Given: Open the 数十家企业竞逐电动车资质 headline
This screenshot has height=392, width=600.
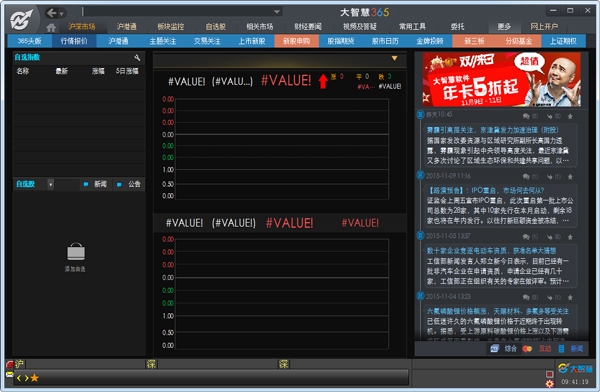Looking at the screenshot, I should [491, 251].
